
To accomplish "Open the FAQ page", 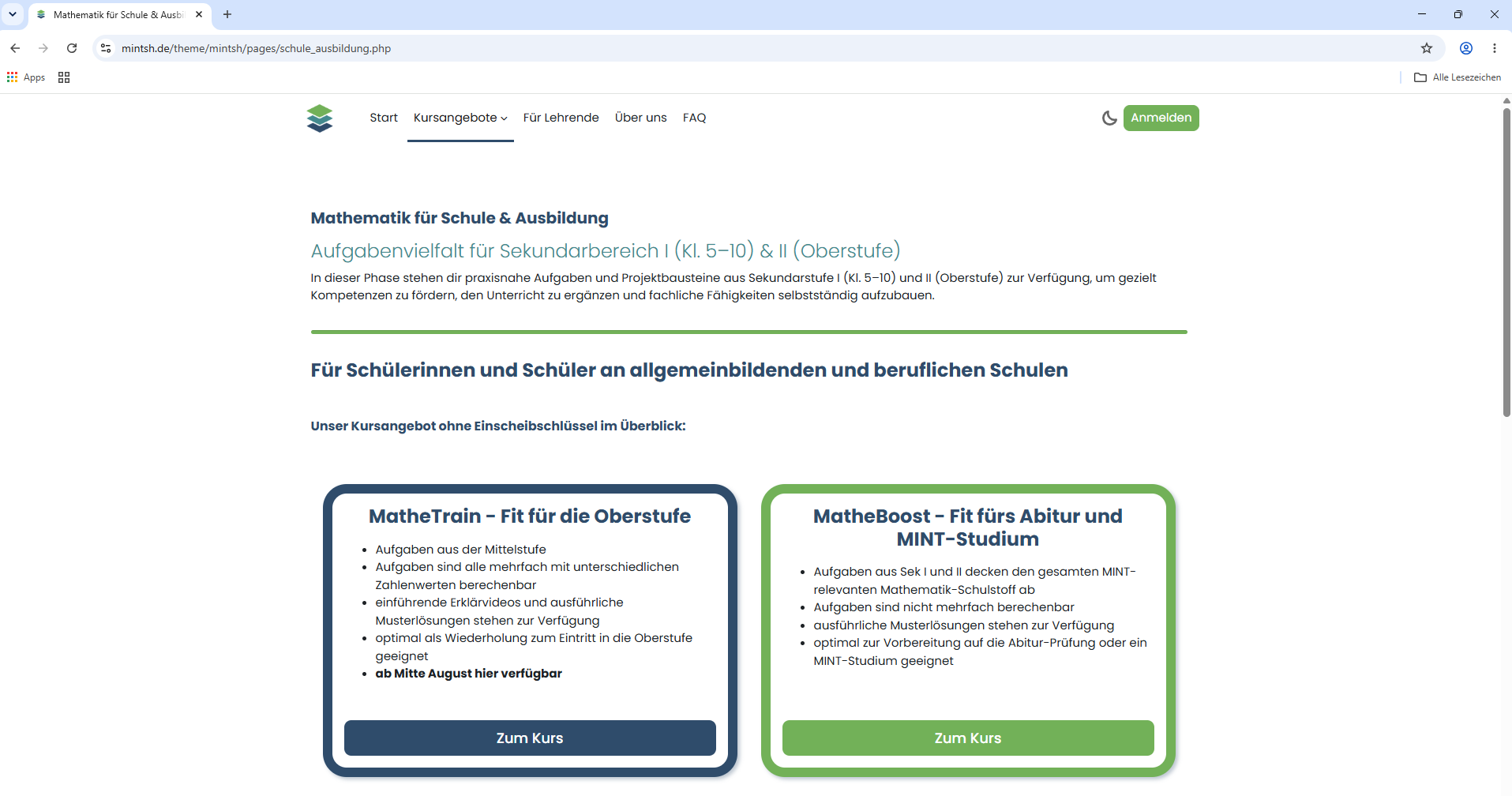I will click(695, 118).
